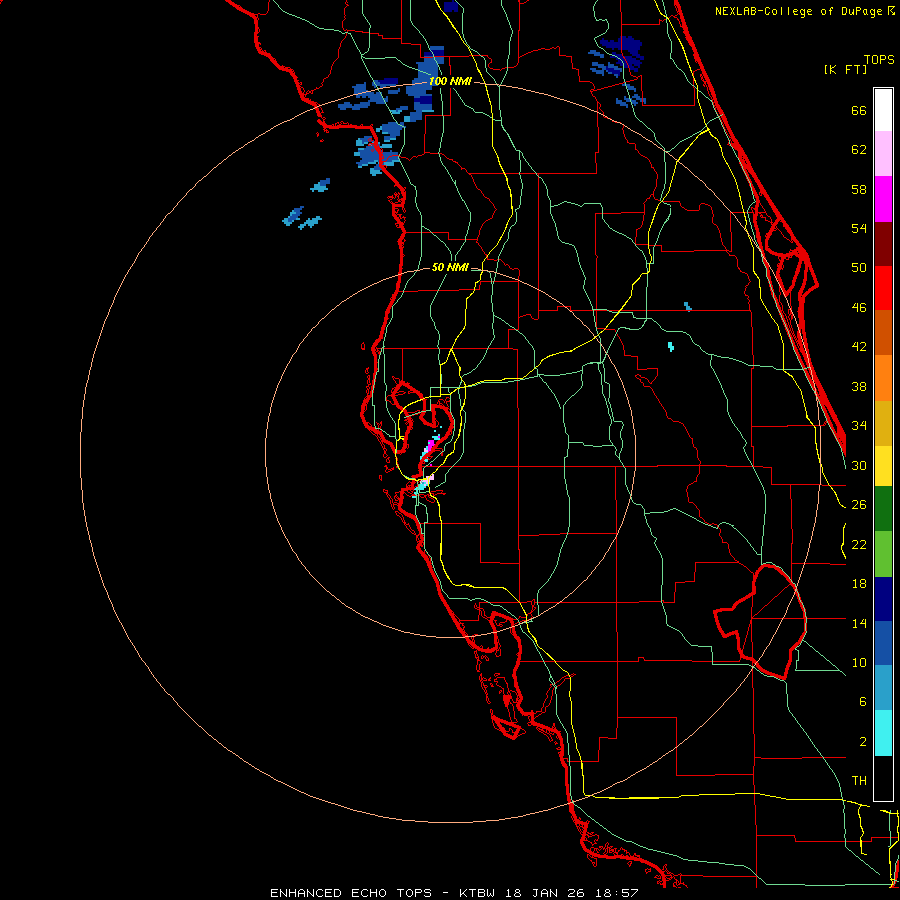The image size is (900, 900).
Task: Click the "TH" threshold legend label
Action: point(859,781)
